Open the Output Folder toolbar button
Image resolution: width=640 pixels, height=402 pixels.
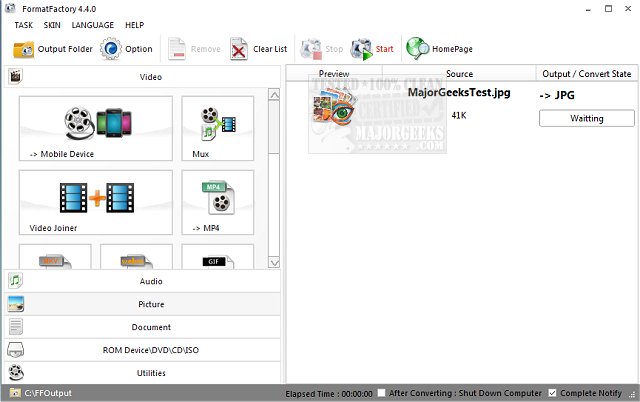click(x=52, y=49)
